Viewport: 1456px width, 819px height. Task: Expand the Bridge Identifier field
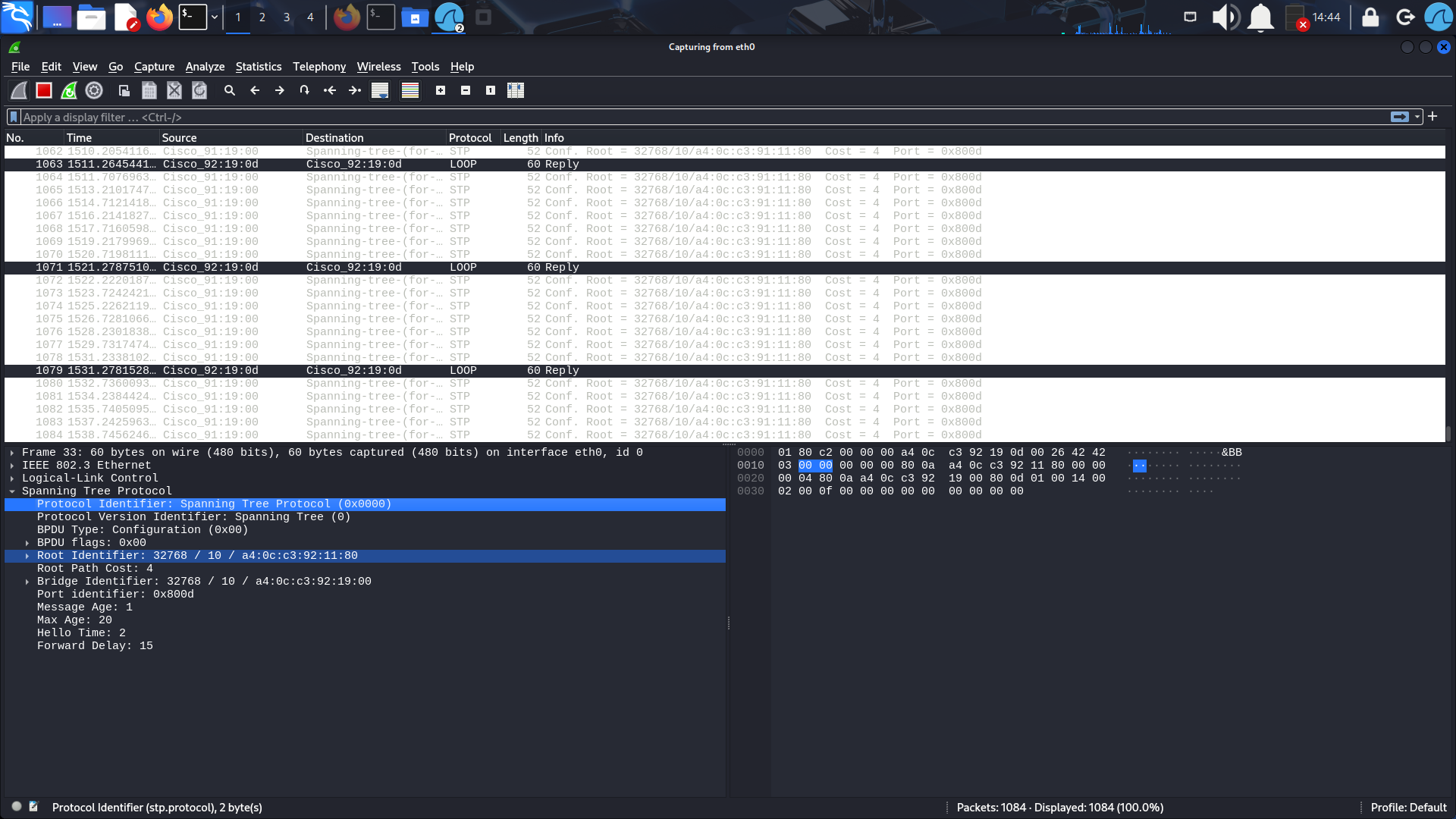[x=27, y=582]
